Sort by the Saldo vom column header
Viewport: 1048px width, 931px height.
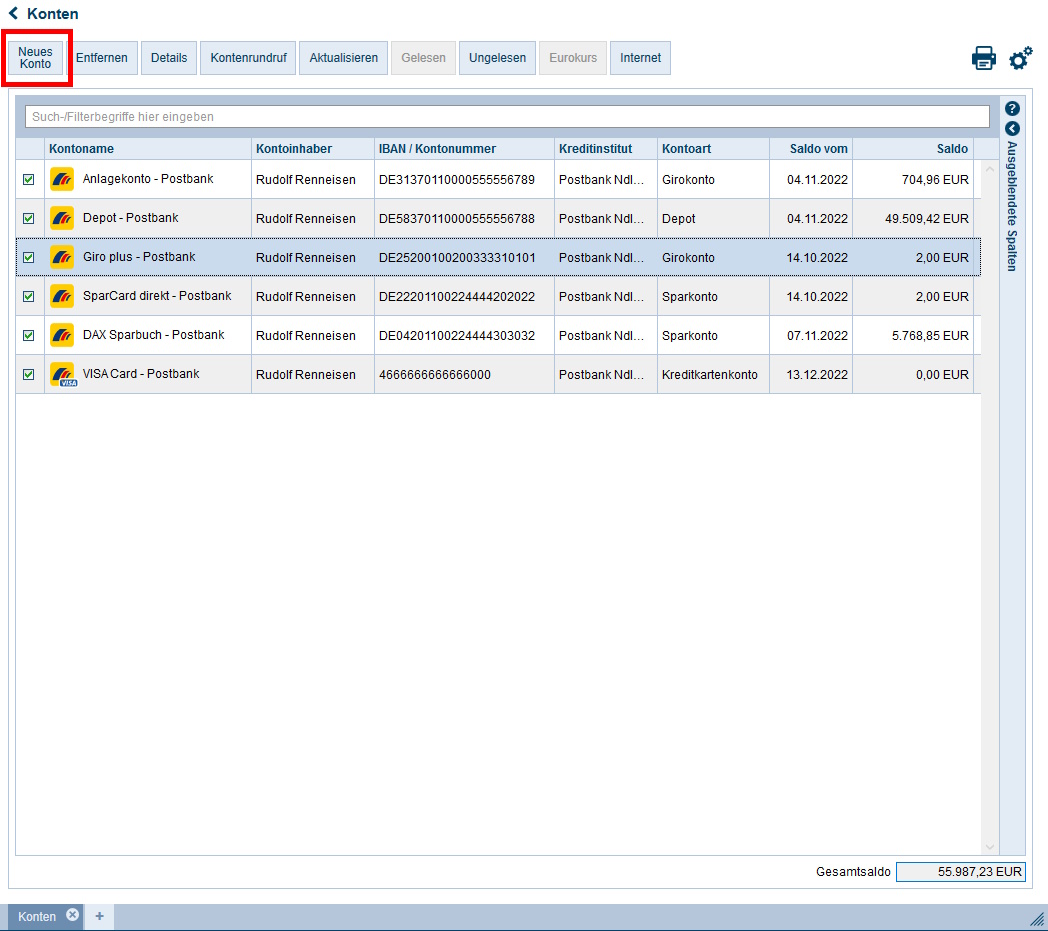[811, 148]
